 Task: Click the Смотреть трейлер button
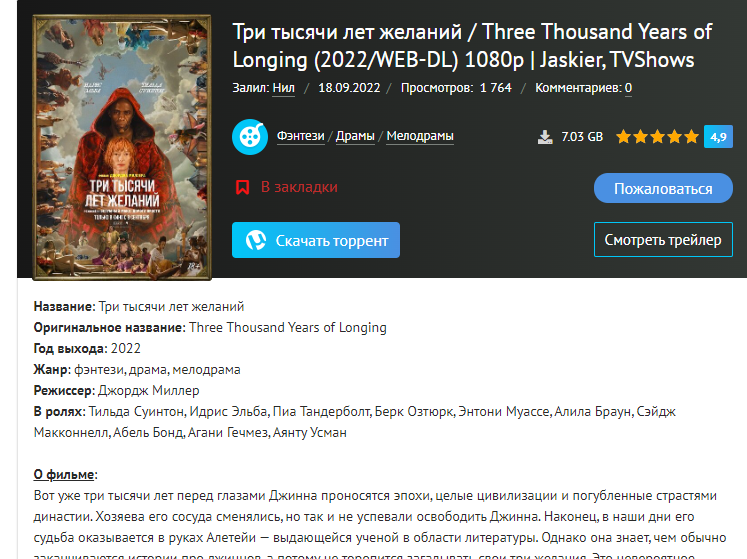663,240
